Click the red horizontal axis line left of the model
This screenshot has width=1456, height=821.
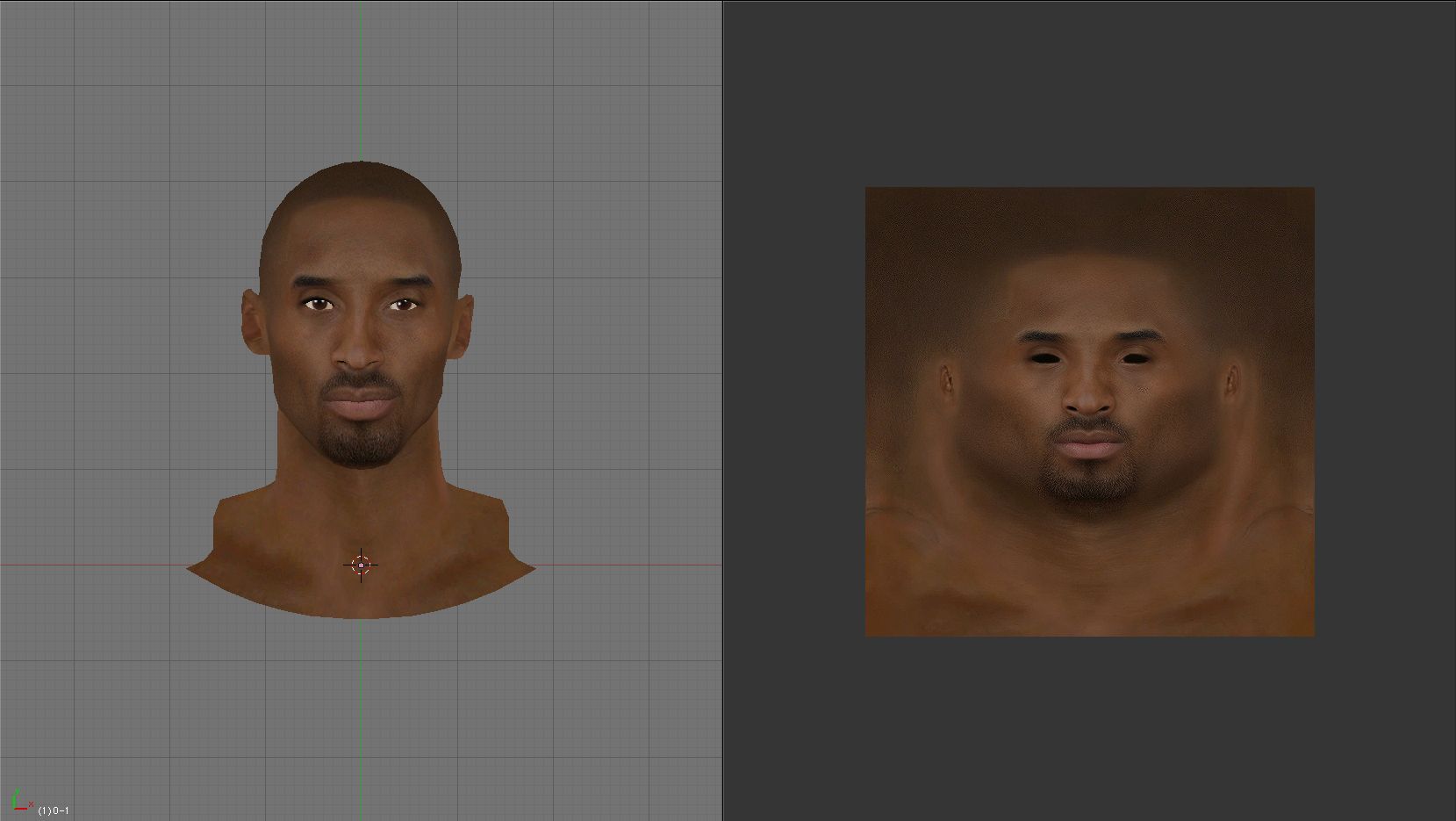[88, 565]
